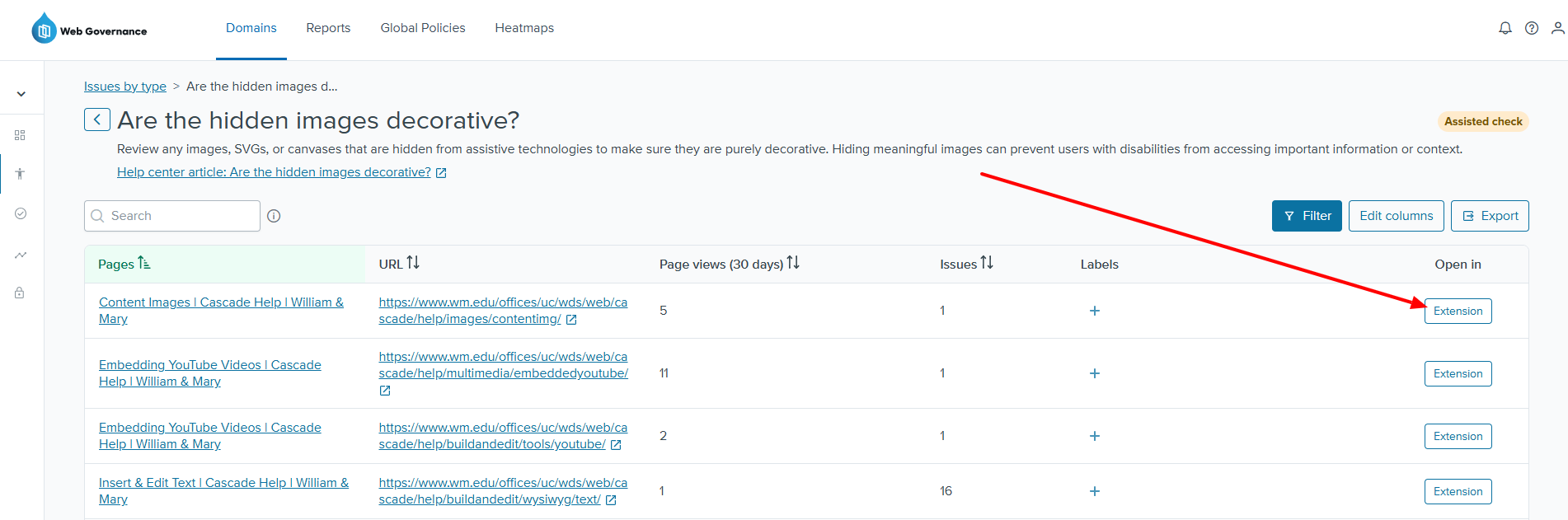Open contentimg URL external link icon

(571, 320)
